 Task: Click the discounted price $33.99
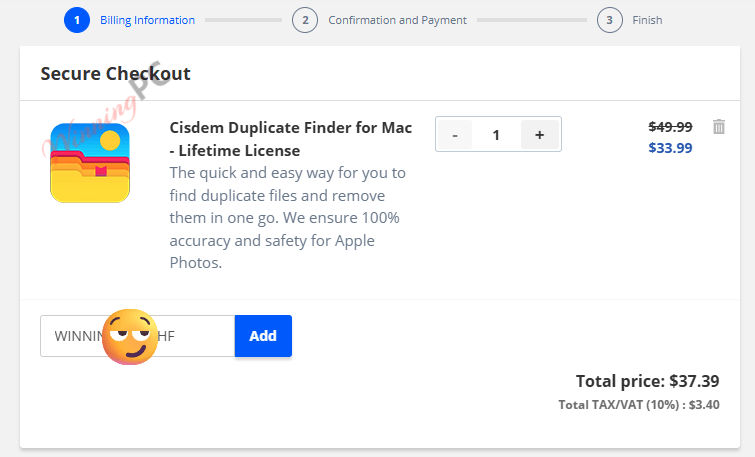[x=670, y=148]
